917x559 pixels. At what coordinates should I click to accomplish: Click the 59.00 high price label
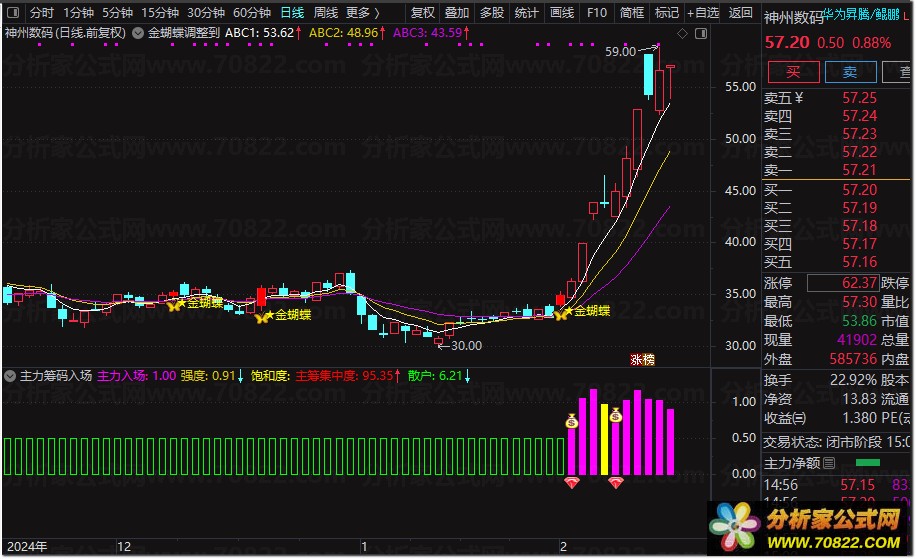[620, 51]
